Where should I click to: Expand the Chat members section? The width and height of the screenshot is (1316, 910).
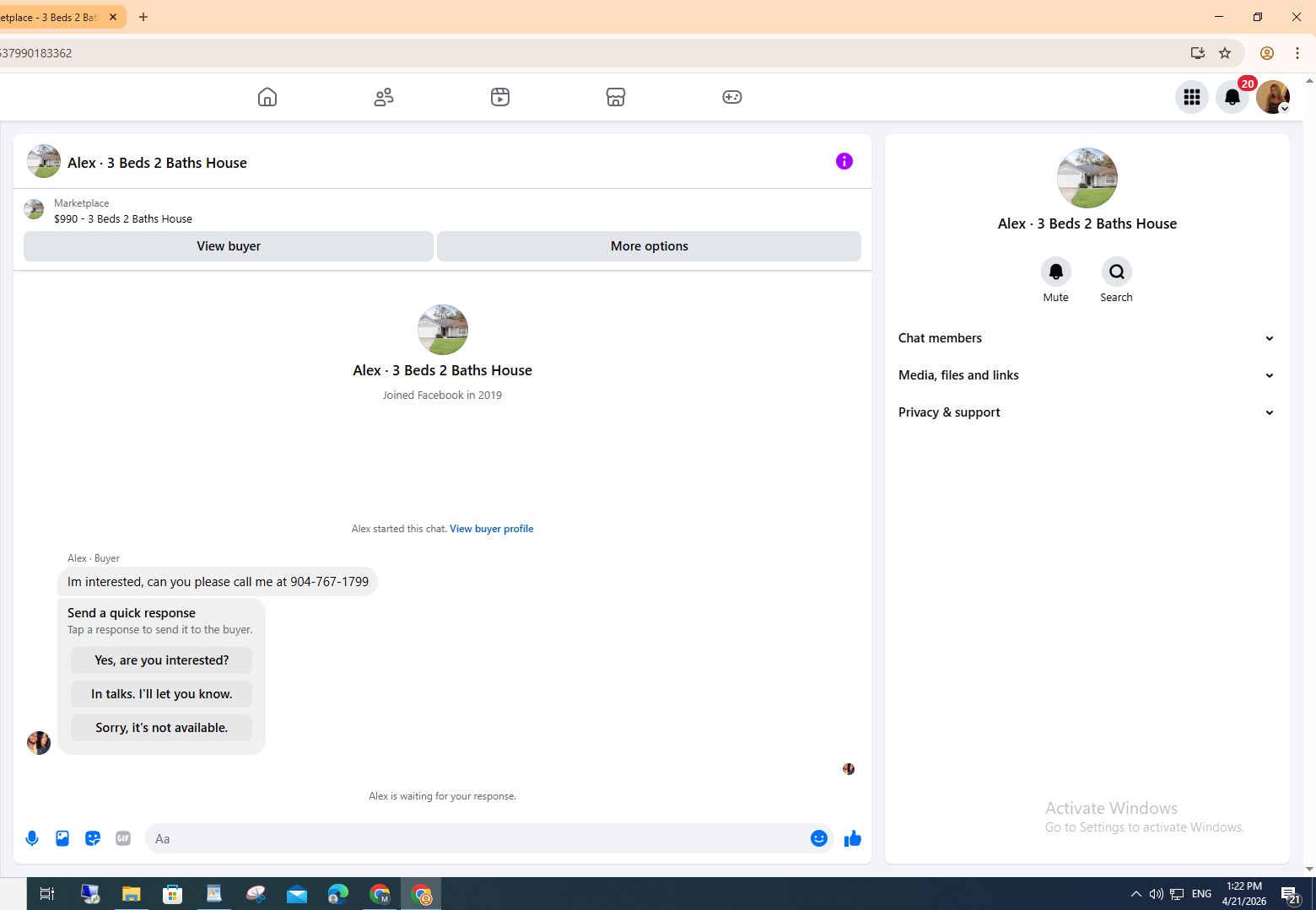[1087, 338]
